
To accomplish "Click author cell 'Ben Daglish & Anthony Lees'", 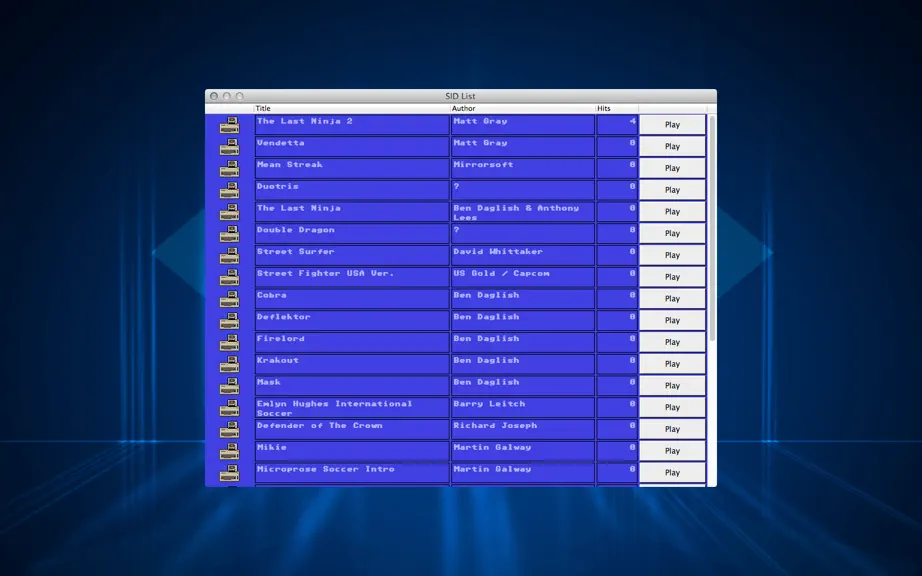I will (x=523, y=212).
